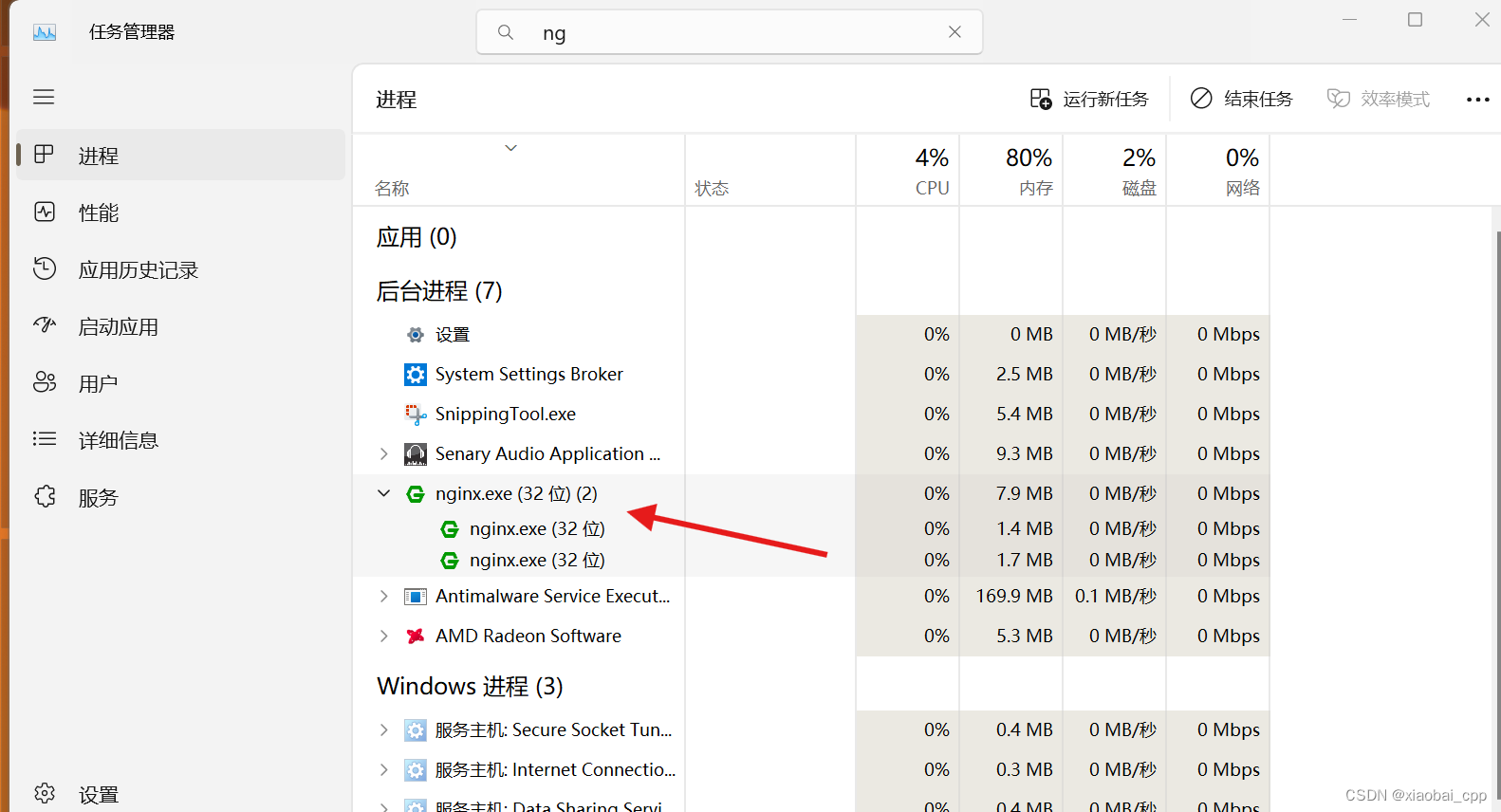This screenshot has height=812, width=1501.
Task: Click the Secure Socket Tunneling service host icon
Action: (416, 730)
